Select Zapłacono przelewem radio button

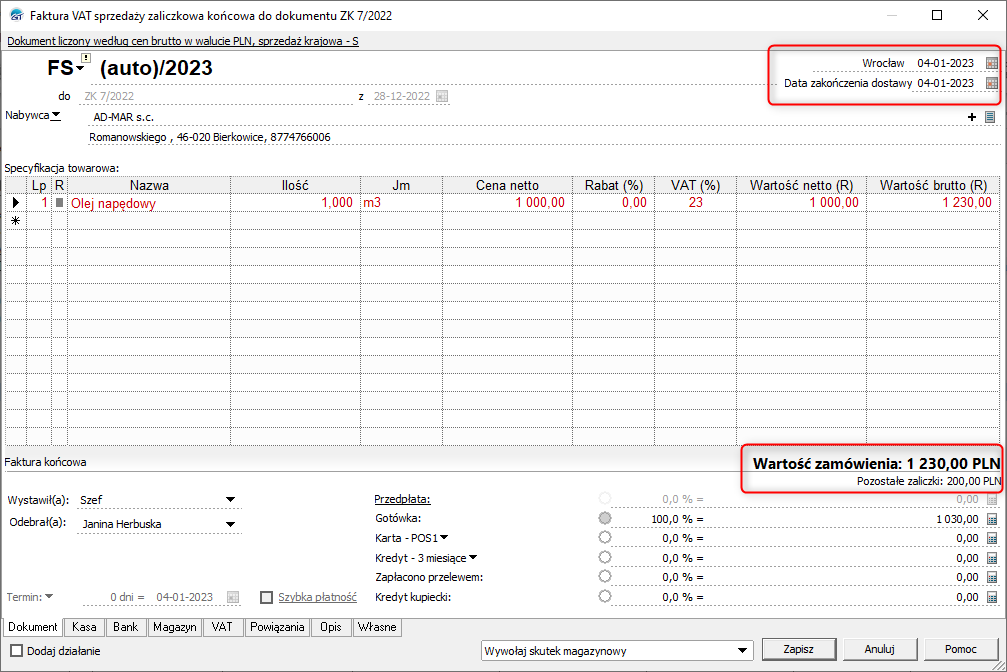[604, 576]
